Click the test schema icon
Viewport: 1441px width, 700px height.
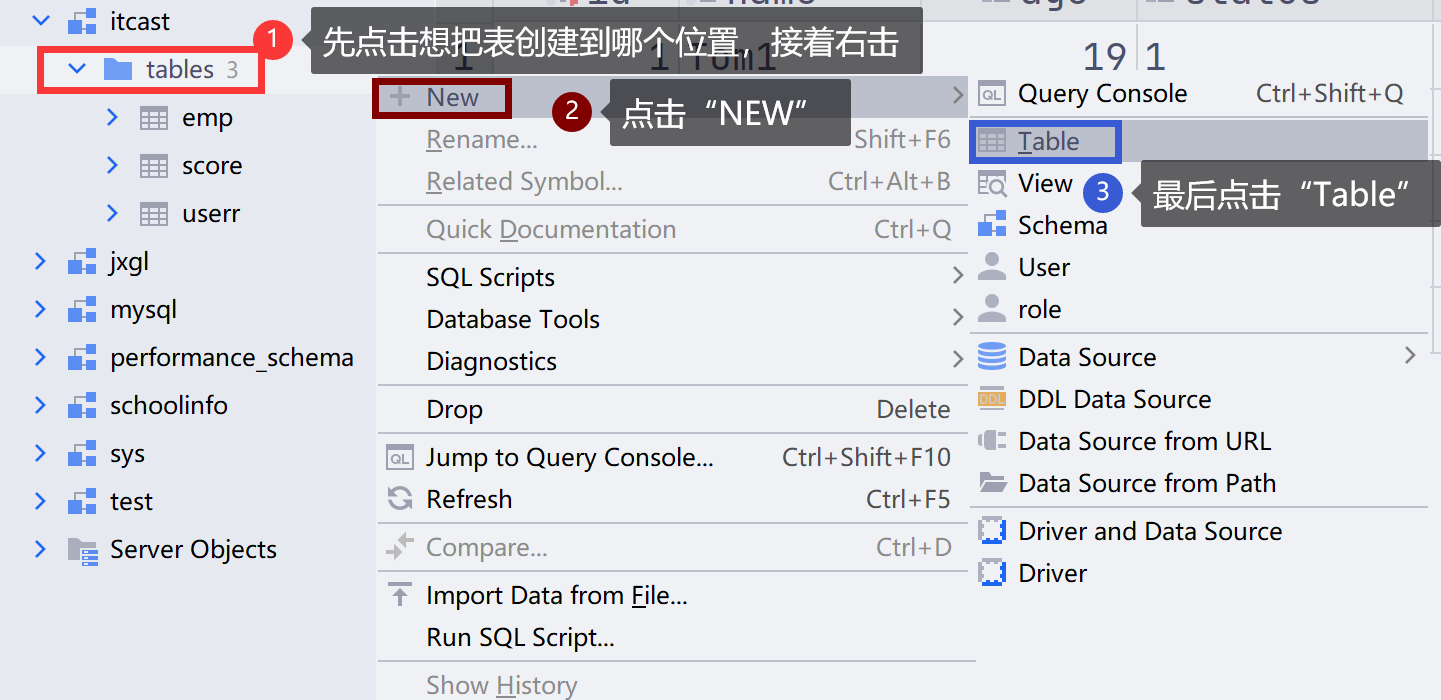pos(82,502)
